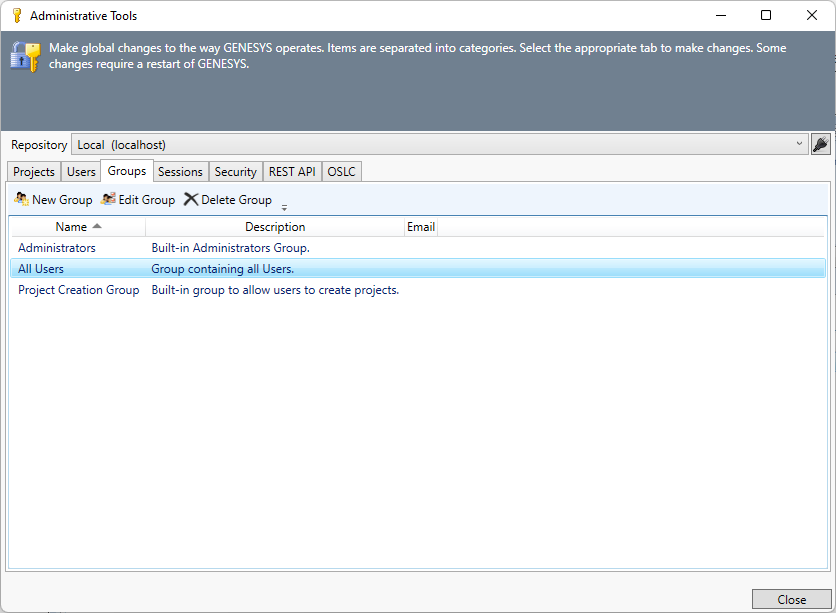
Task: Switch to the REST API tab
Action: [x=291, y=171]
